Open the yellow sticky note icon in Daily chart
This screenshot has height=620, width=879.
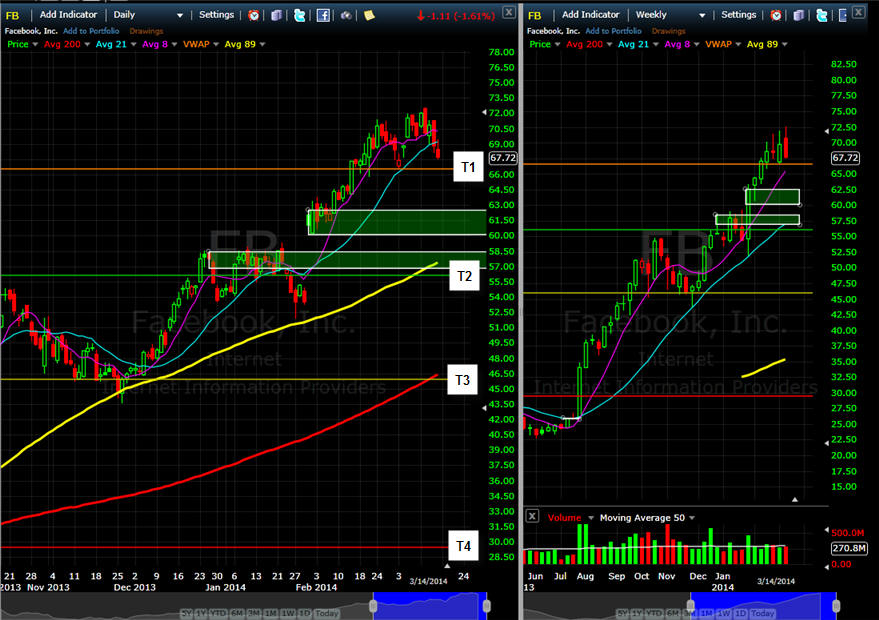(x=369, y=15)
